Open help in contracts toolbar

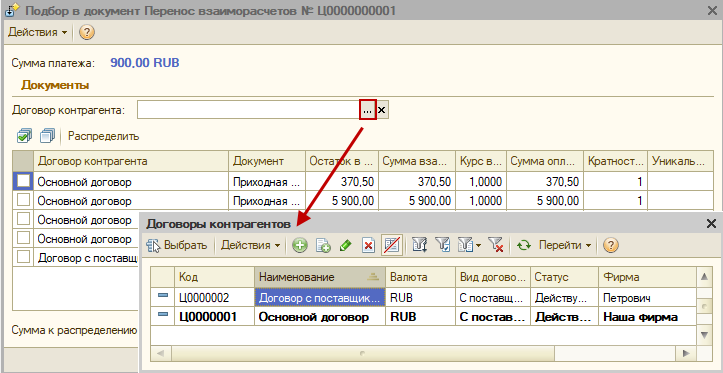pyautogui.click(x=610, y=246)
